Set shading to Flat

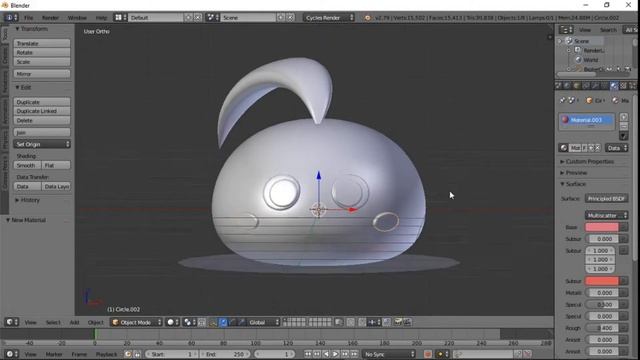coord(56,165)
